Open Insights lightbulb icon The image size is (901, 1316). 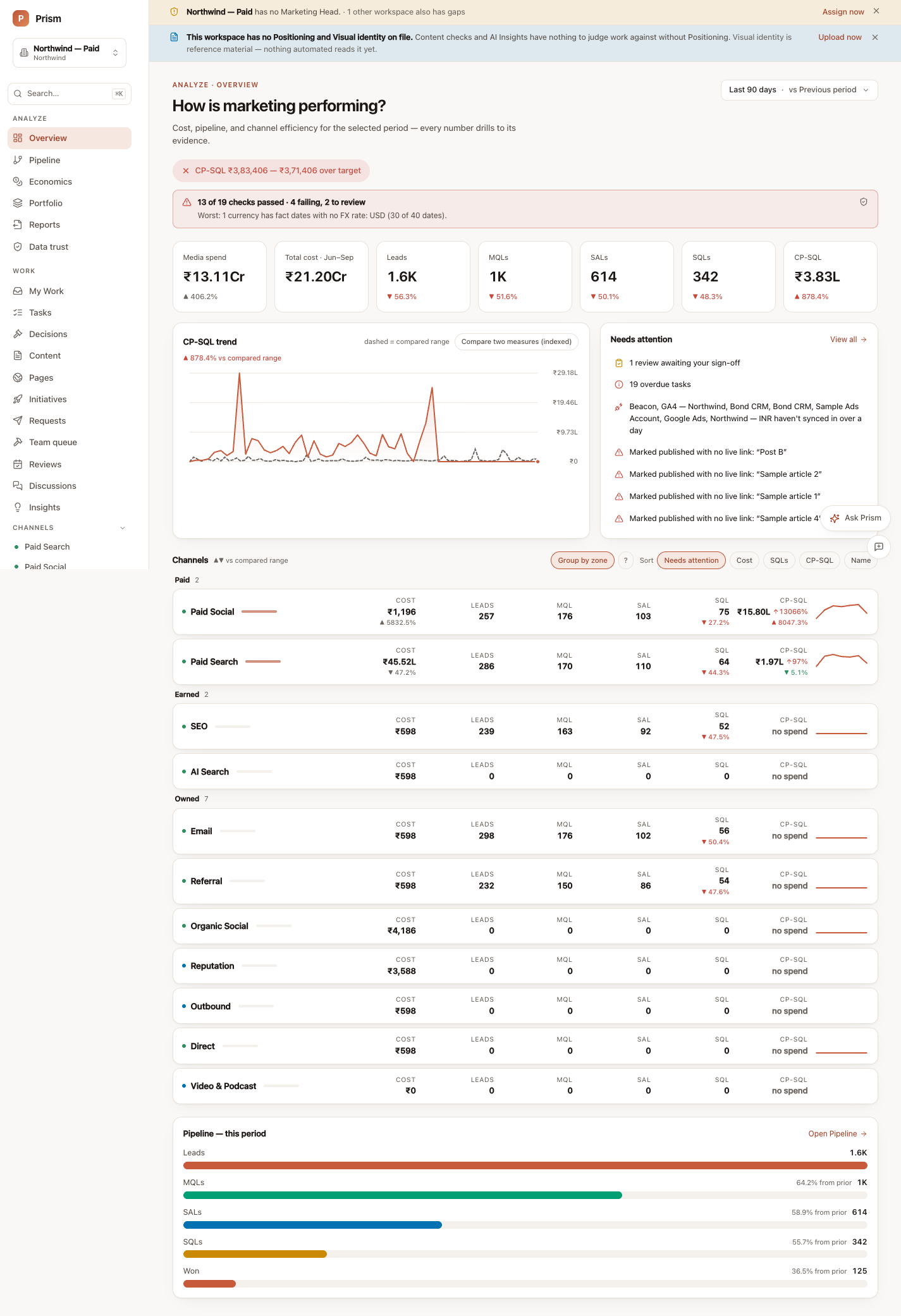(x=18, y=507)
